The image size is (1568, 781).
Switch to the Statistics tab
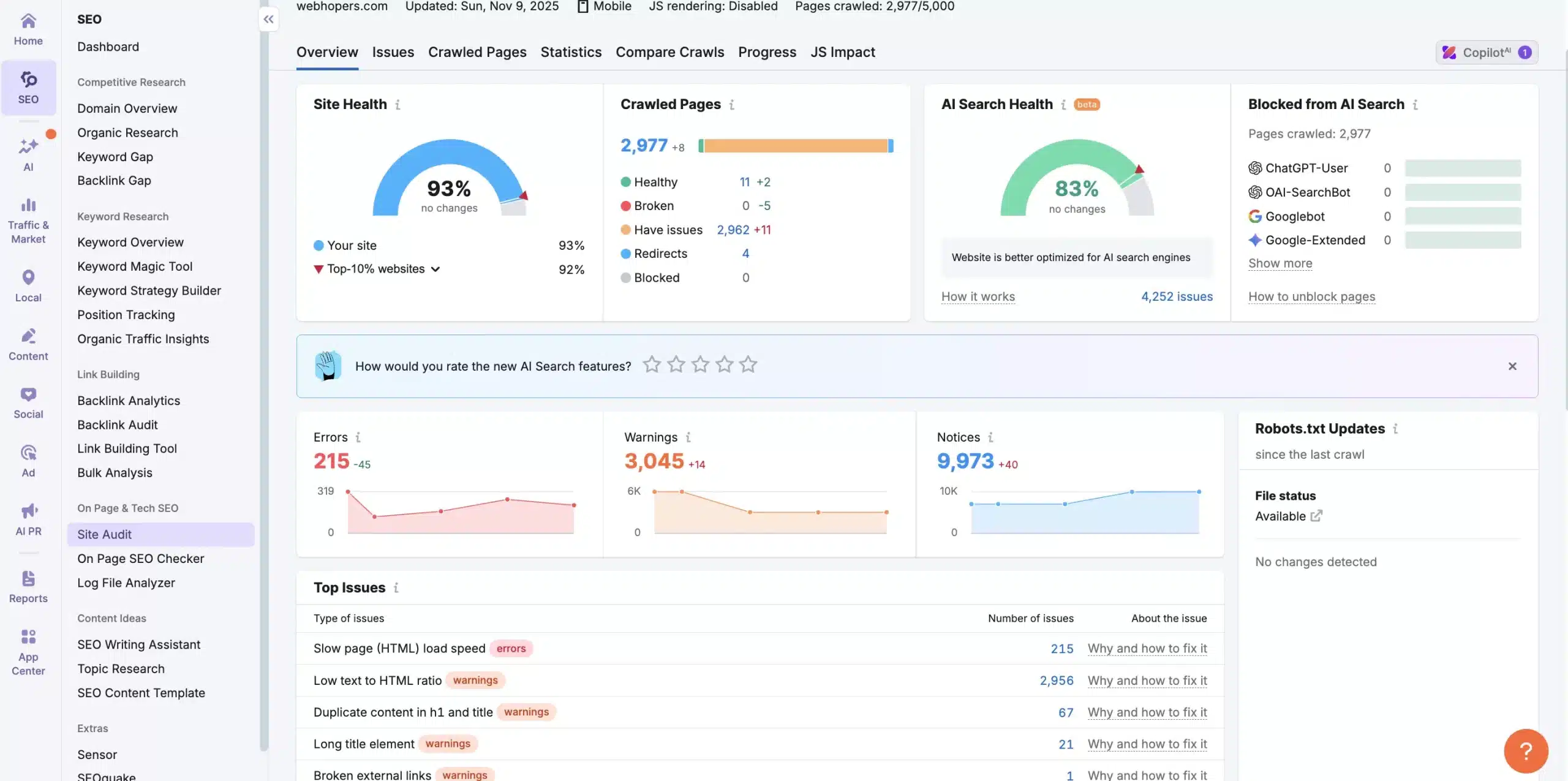click(571, 52)
